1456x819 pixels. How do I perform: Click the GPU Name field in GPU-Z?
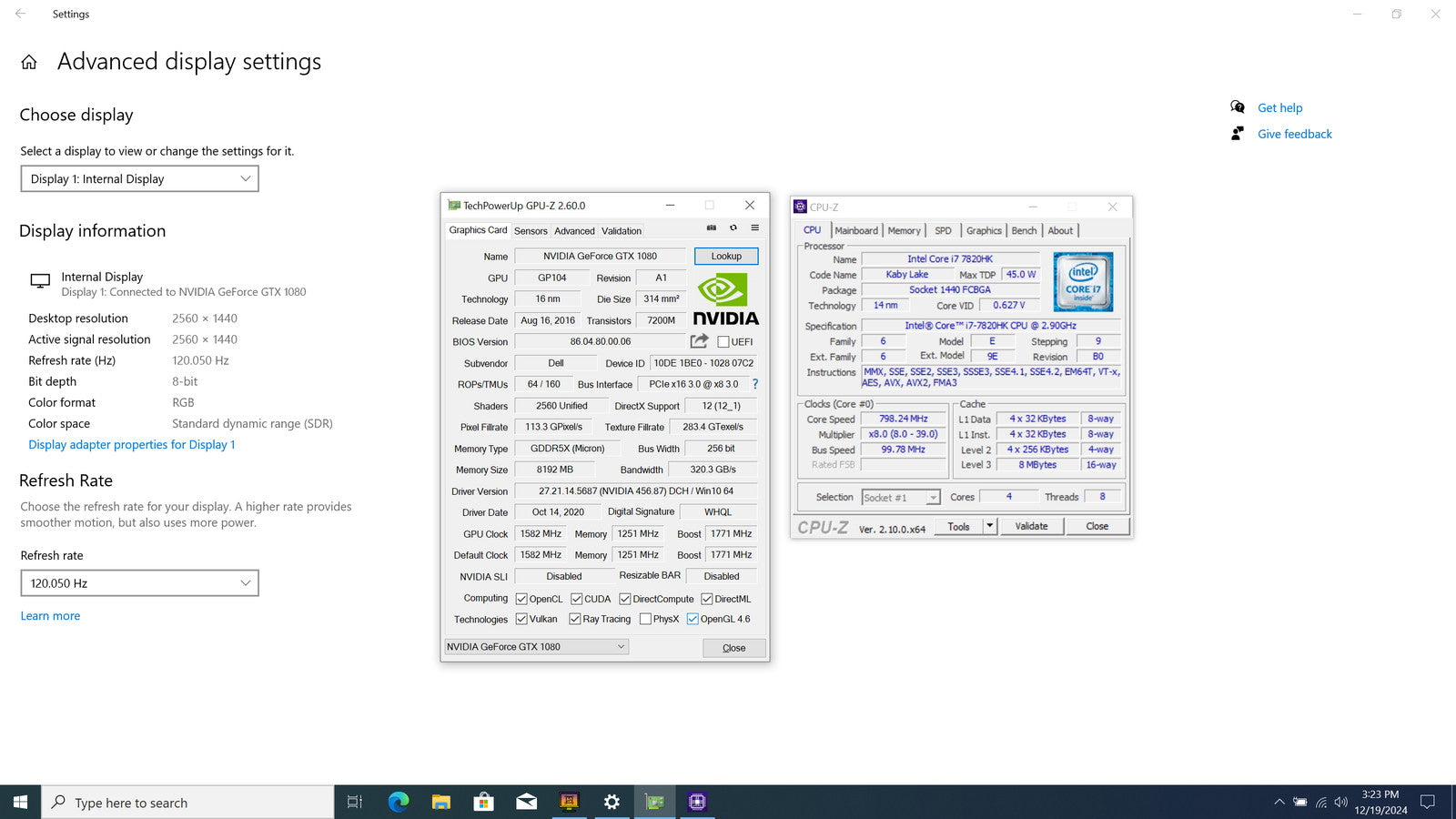(600, 256)
